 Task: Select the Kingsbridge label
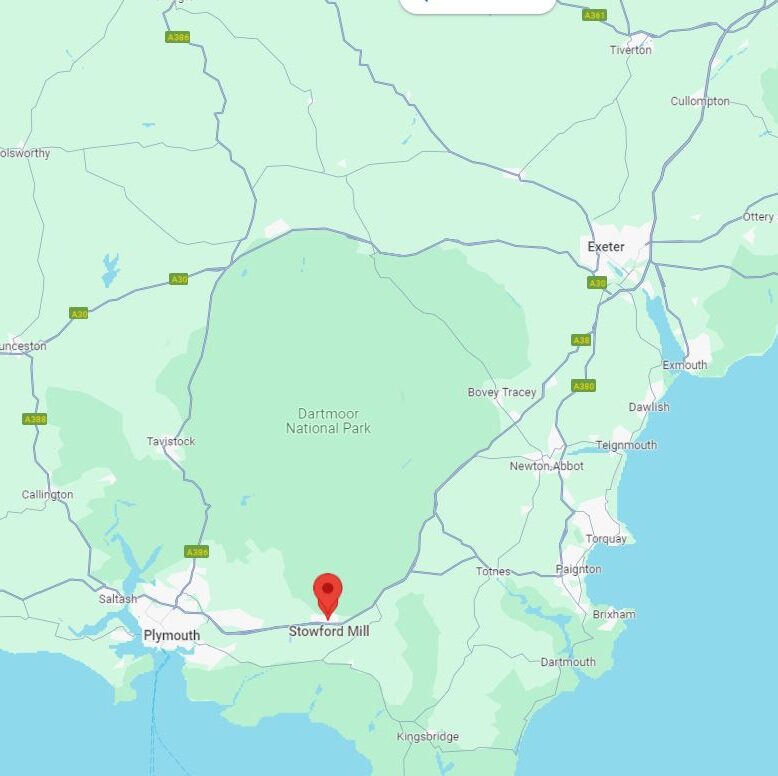(428, 737)
